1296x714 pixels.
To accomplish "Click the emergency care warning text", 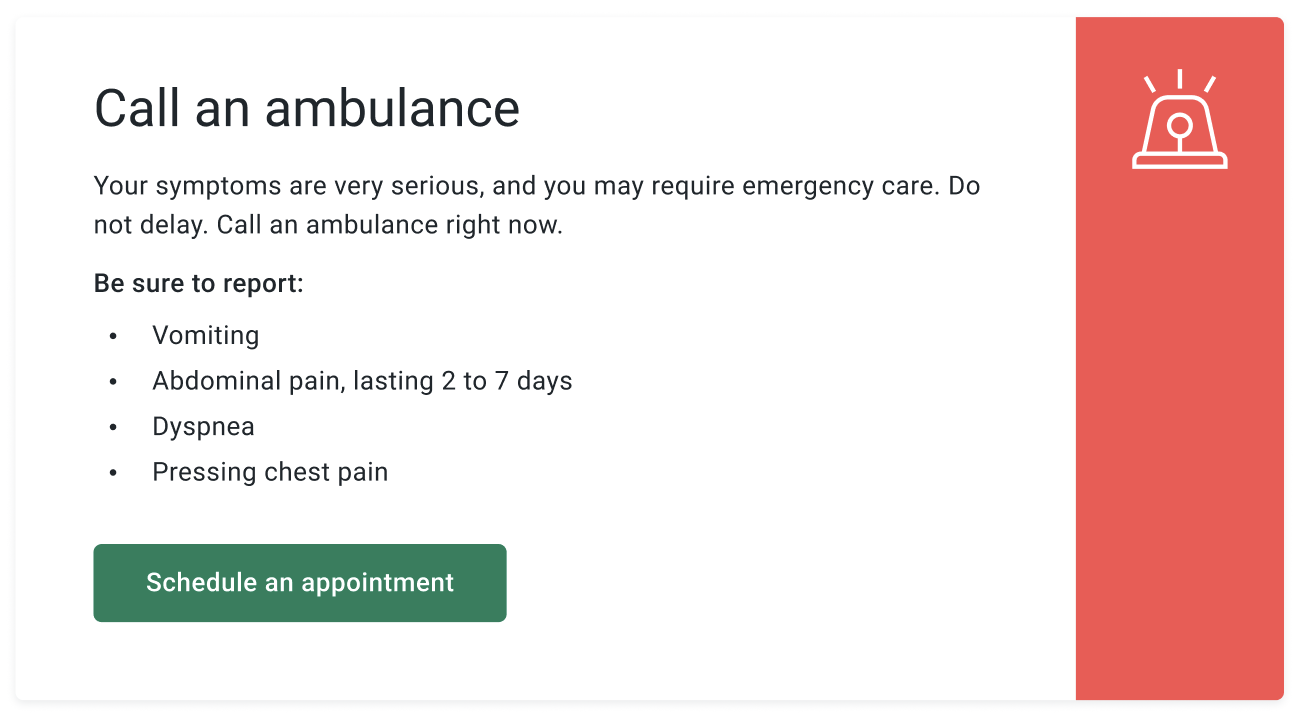I will click(x=536, y=205).
